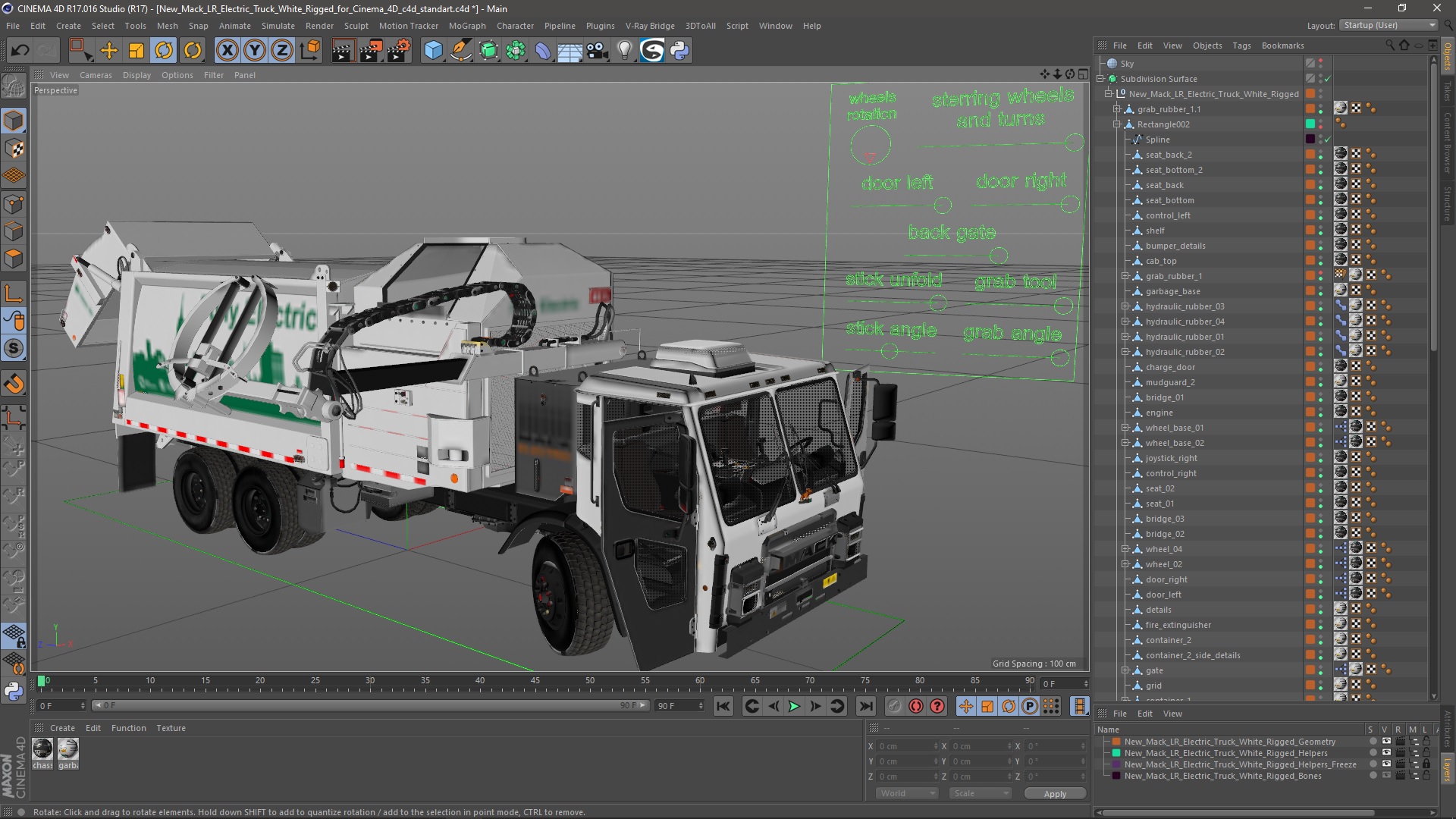Open the Bookmarks menu in Object Manager
Image resolution: width=1456 pixels, height=819 pixels.
click(1282, 45)
